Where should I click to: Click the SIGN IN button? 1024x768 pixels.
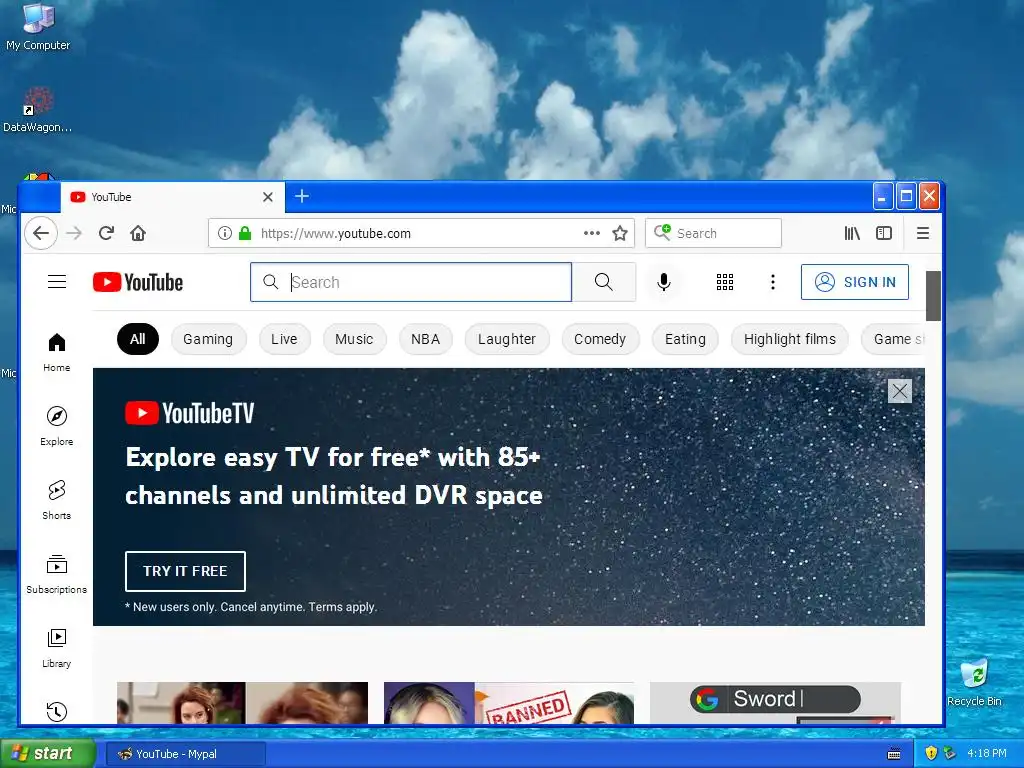pos(855,282)
